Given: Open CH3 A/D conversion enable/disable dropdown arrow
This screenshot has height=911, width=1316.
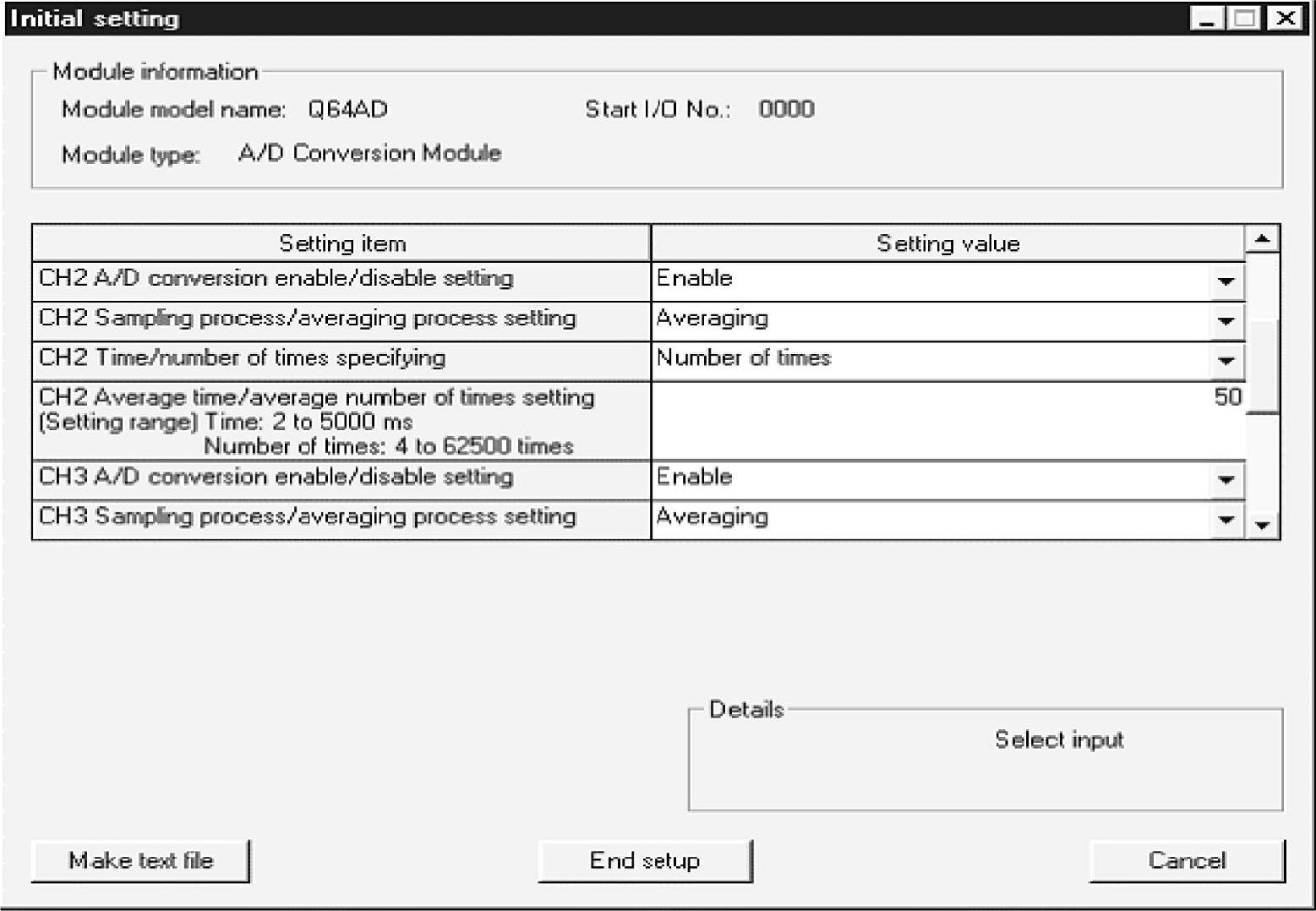Looking at the screenshot, I should coord(1226,480).
